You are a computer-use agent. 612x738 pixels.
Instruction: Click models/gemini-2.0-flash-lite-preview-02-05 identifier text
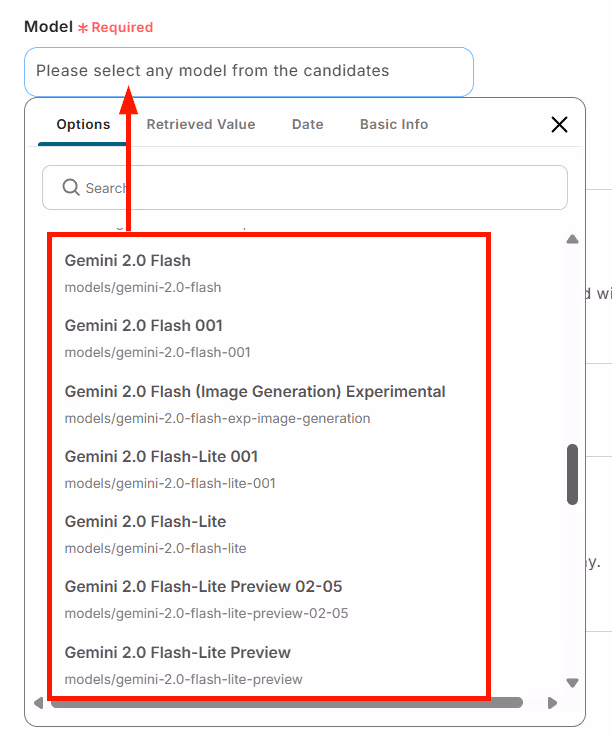click(x=206, y=613)
